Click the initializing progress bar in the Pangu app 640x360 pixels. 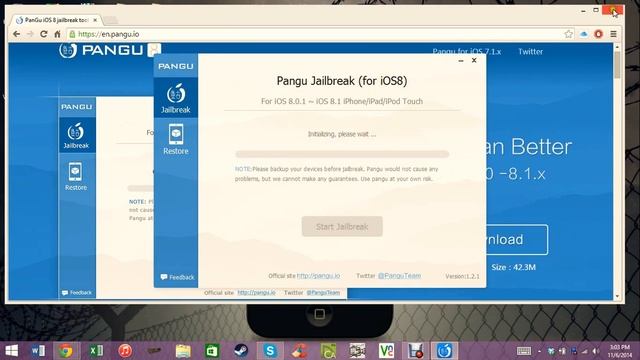pos(342,154)
